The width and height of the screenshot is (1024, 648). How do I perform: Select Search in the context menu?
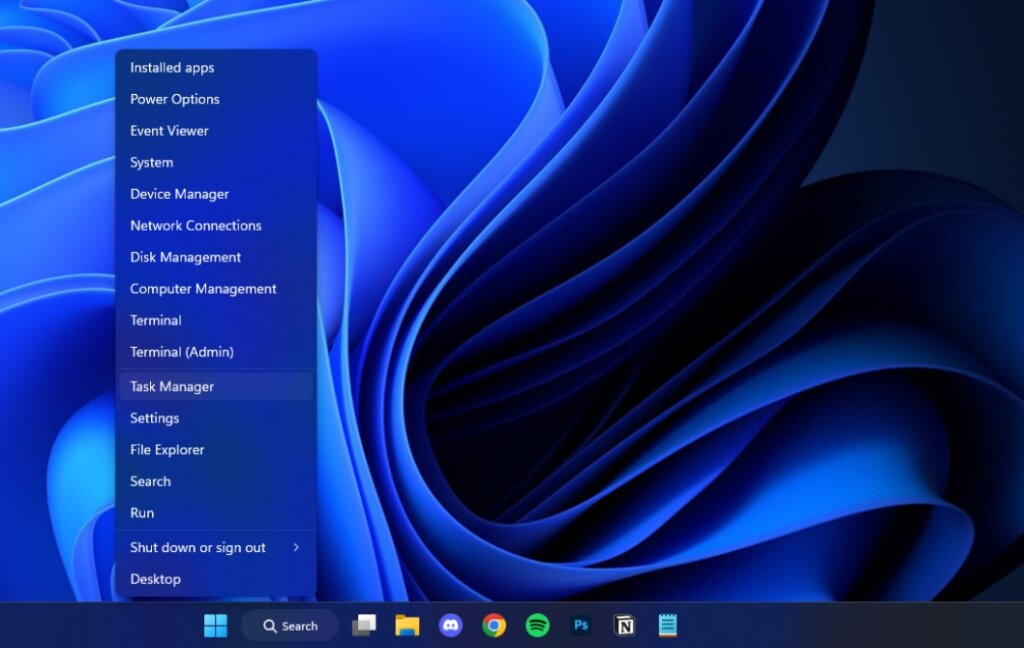click(216, 481)
